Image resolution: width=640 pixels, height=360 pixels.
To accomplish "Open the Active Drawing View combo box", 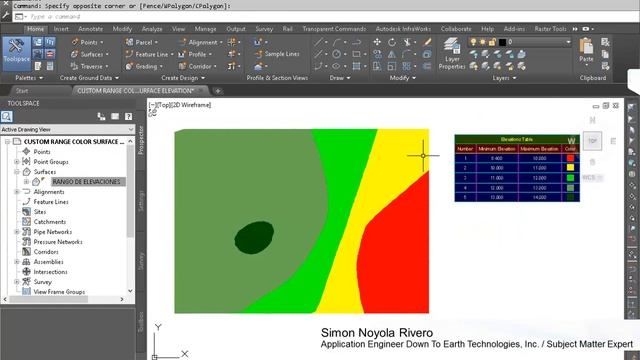I will [67, 129].
